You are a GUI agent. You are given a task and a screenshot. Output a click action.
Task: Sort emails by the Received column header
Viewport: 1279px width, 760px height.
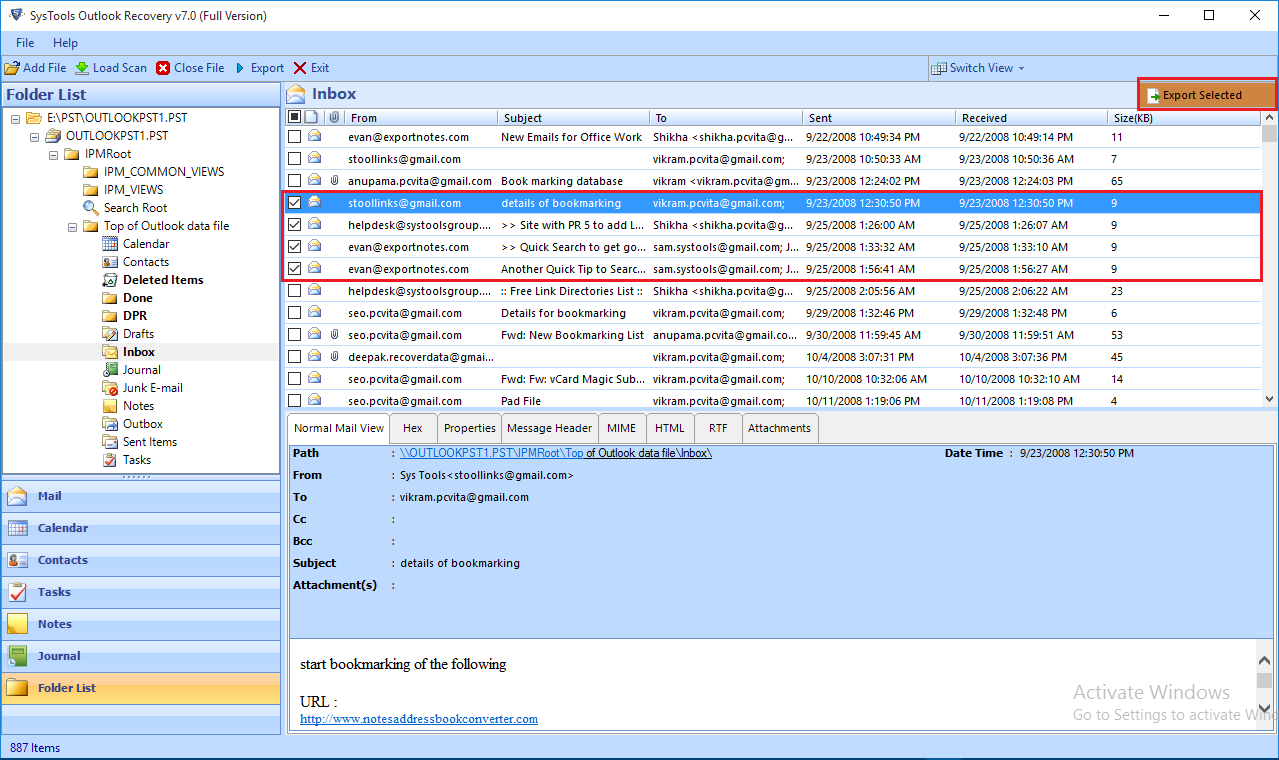pos(1030,118)
